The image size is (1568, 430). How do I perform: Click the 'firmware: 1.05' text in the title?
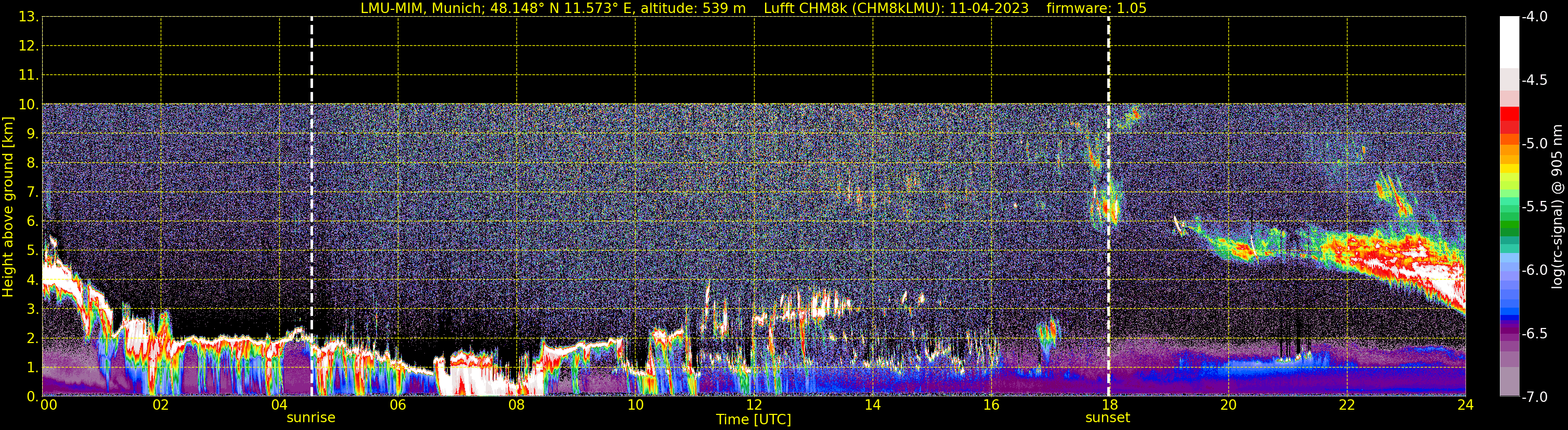click(1096, 8)
